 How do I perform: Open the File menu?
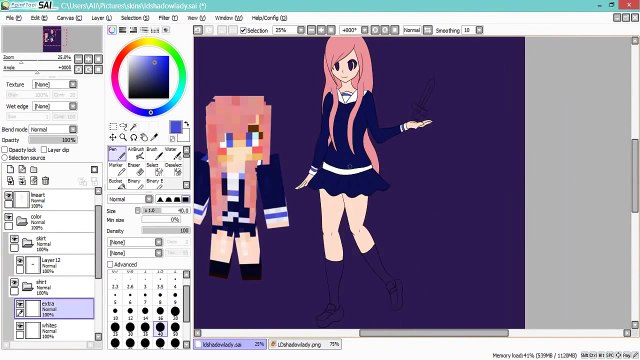13,18
